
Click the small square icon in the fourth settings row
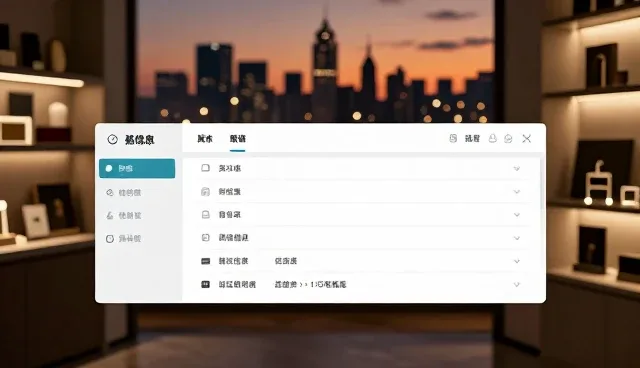point(206,237)
